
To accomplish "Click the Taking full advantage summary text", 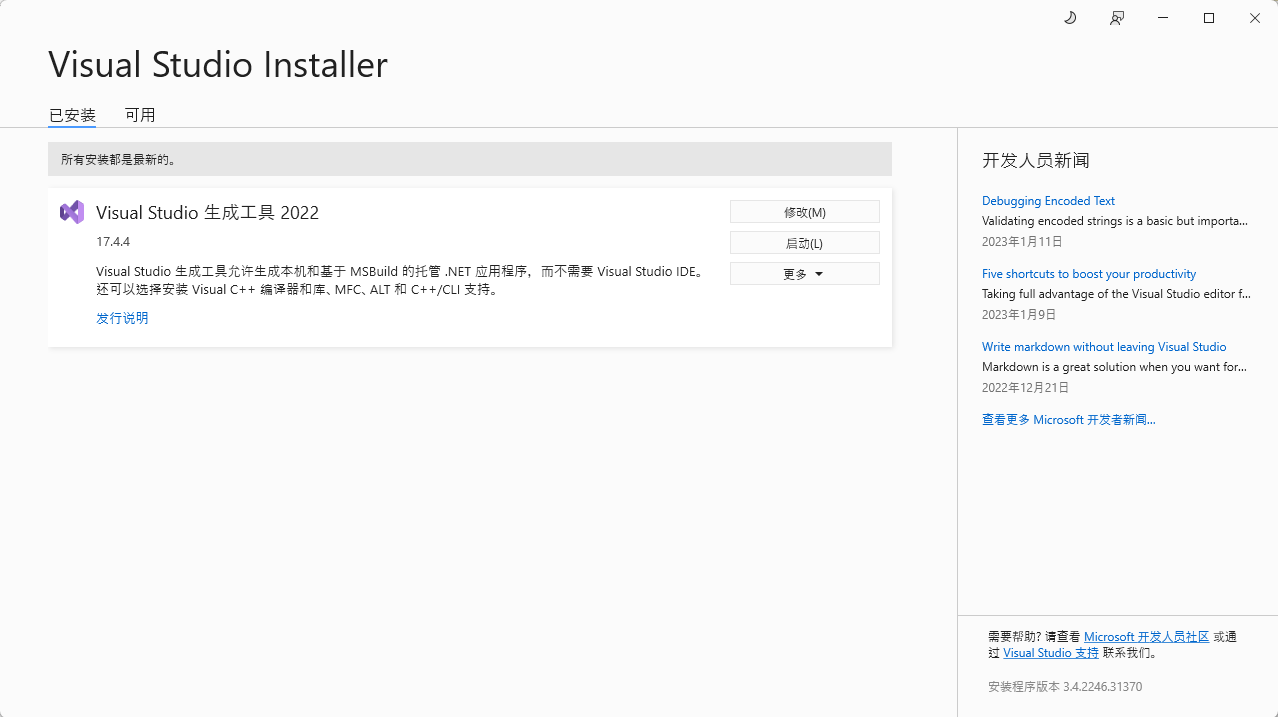I will click(x=1116, y=294).
